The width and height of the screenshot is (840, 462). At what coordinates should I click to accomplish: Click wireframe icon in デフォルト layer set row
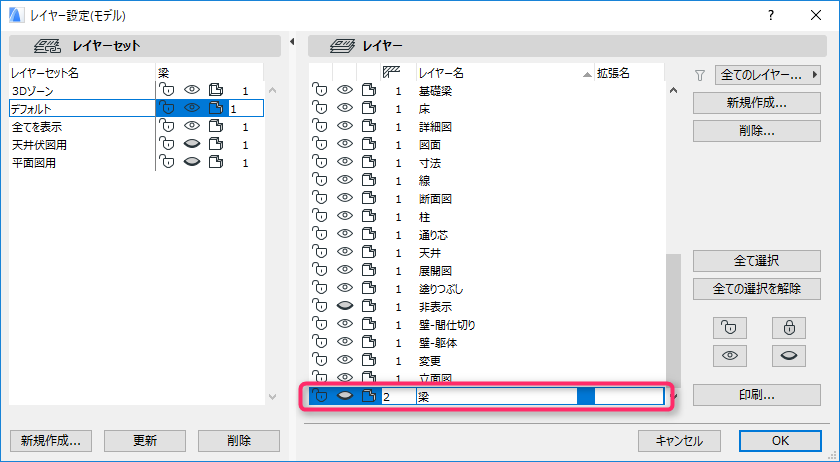(216, 108)
